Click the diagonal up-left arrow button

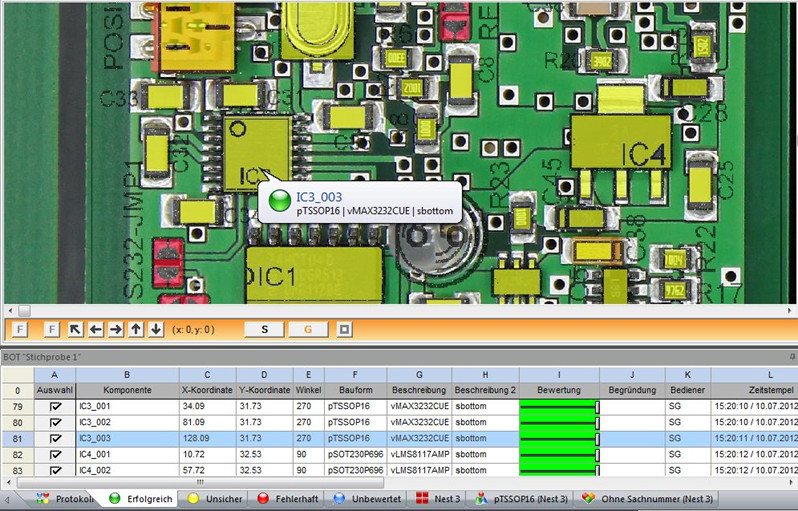point(75,329)
